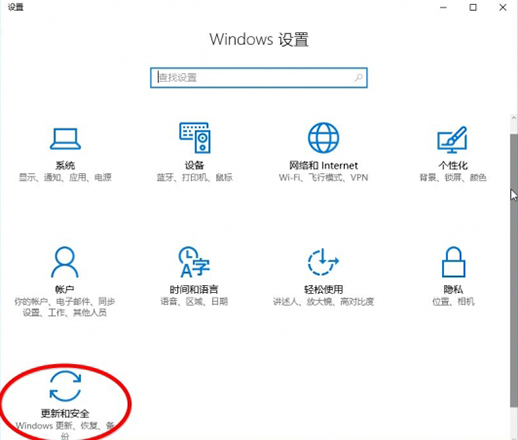Close the 设置 window
518x440 pixels.
[503, 7]
